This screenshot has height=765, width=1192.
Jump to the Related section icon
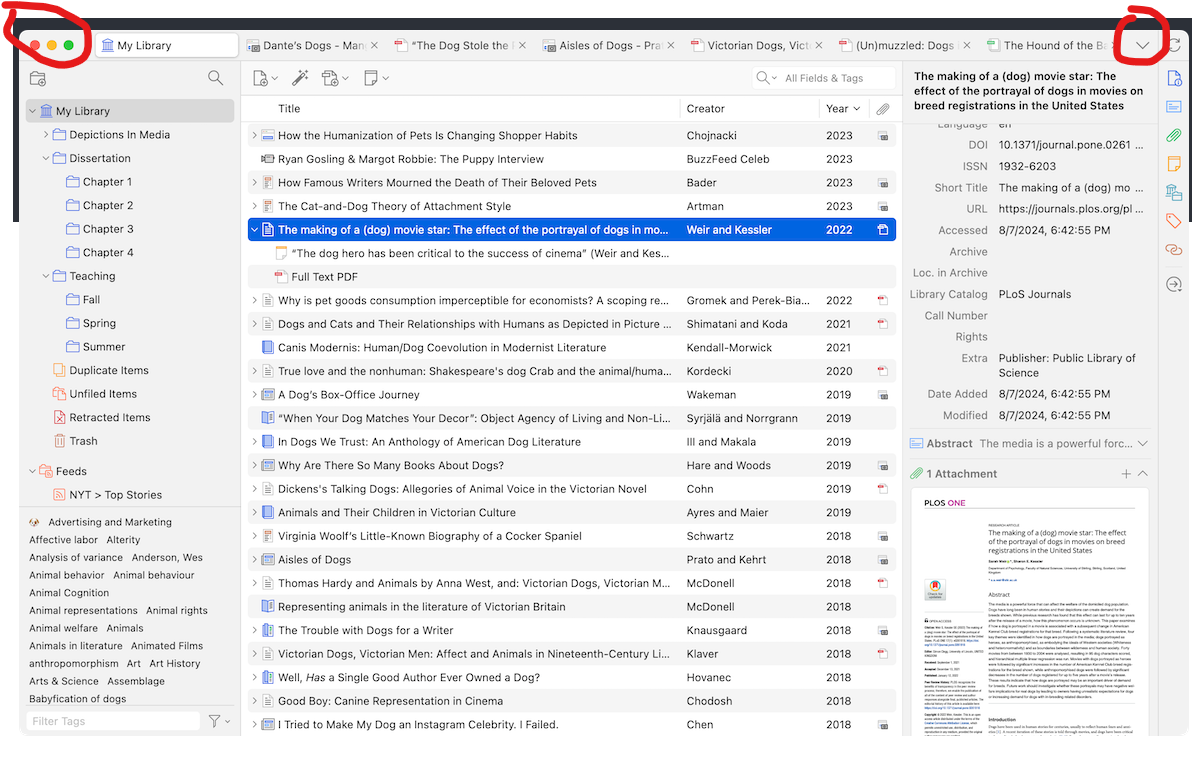pyautogui.click(x=1174, y=249)
